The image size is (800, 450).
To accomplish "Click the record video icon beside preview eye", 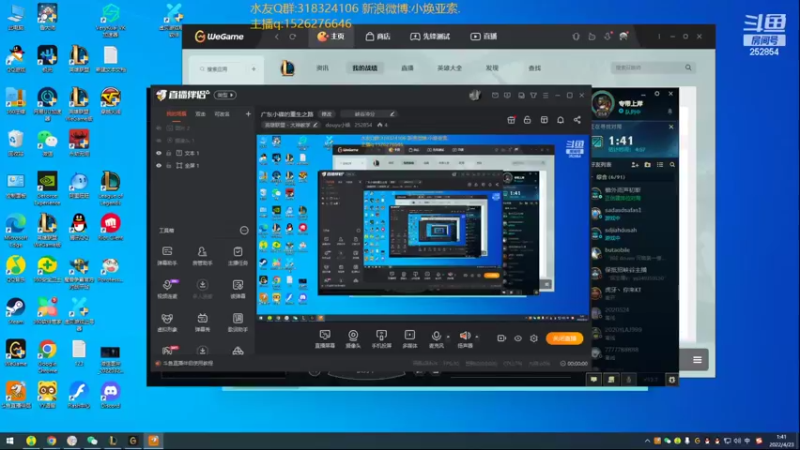I will [501, 338].
